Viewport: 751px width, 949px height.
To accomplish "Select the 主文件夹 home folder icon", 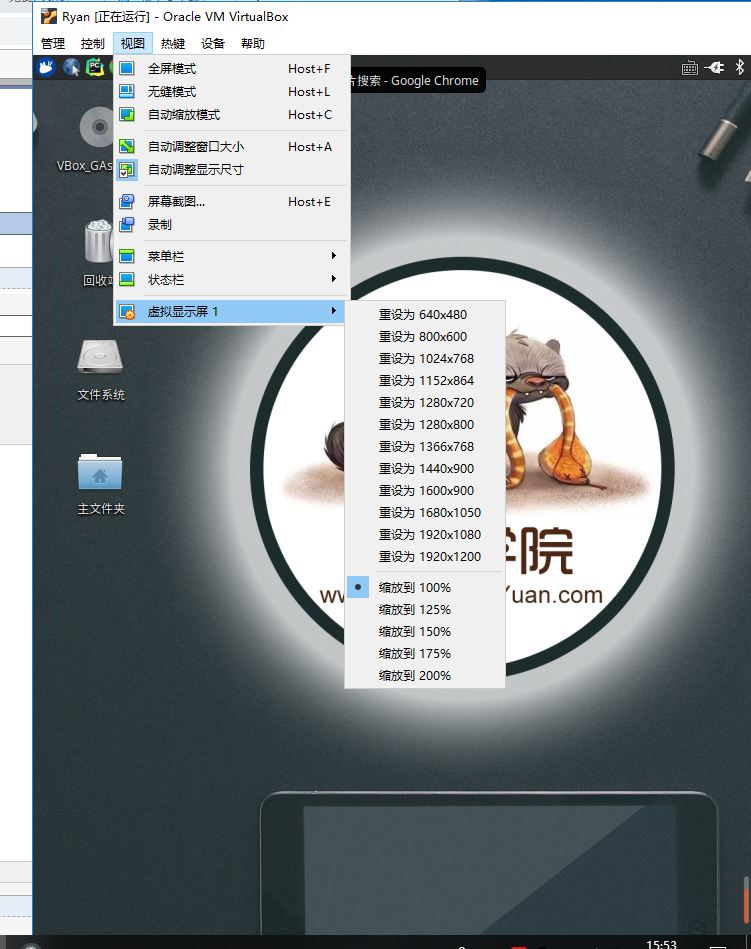I will [100, 471].
